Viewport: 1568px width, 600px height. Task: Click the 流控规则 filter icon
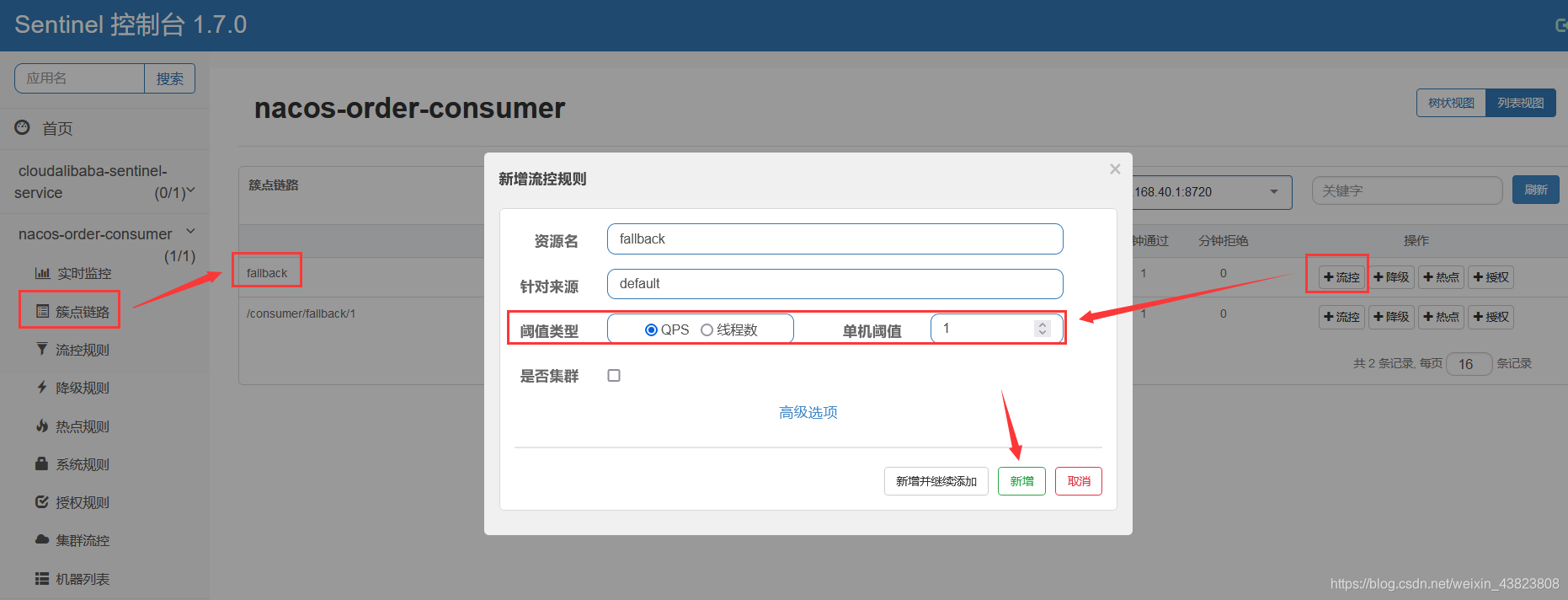(x=42, y=349)
